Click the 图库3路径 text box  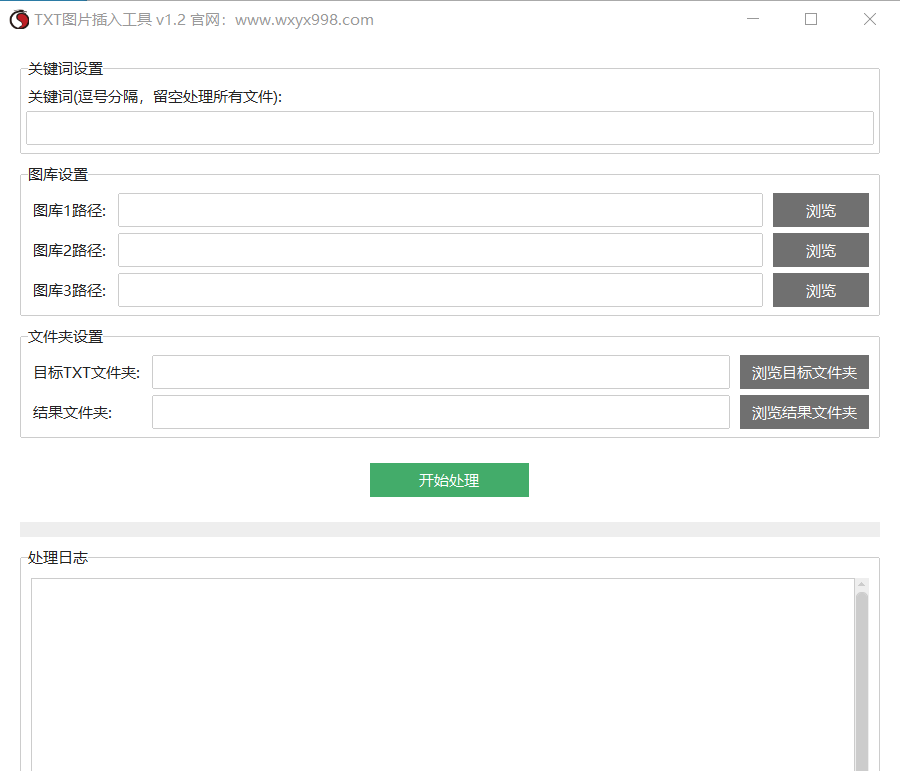440,290
